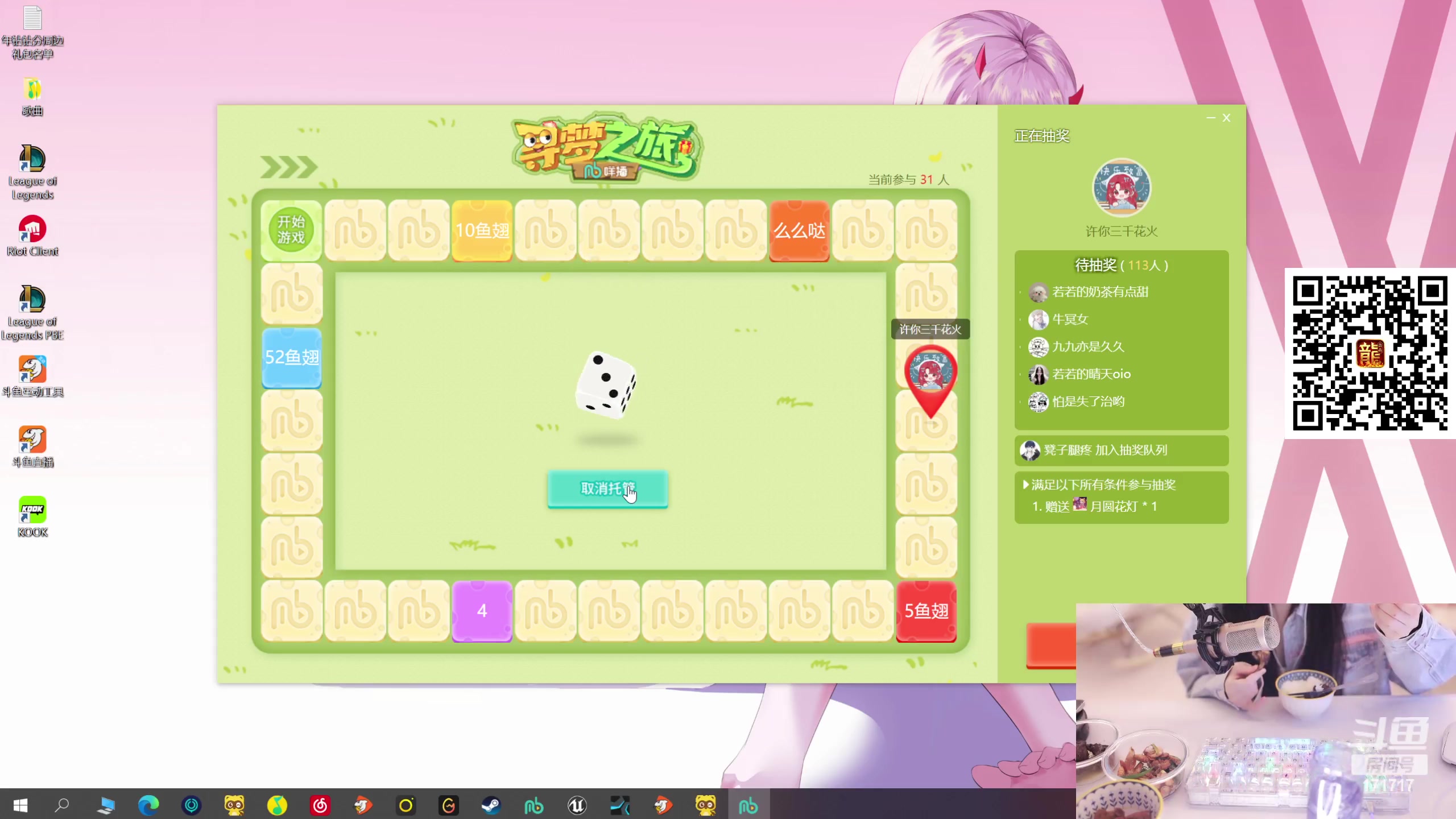This screenshot has width=1456, height=819.
Task: Open Microsoft Edge from the taskbar
Action: coord(148,805)
